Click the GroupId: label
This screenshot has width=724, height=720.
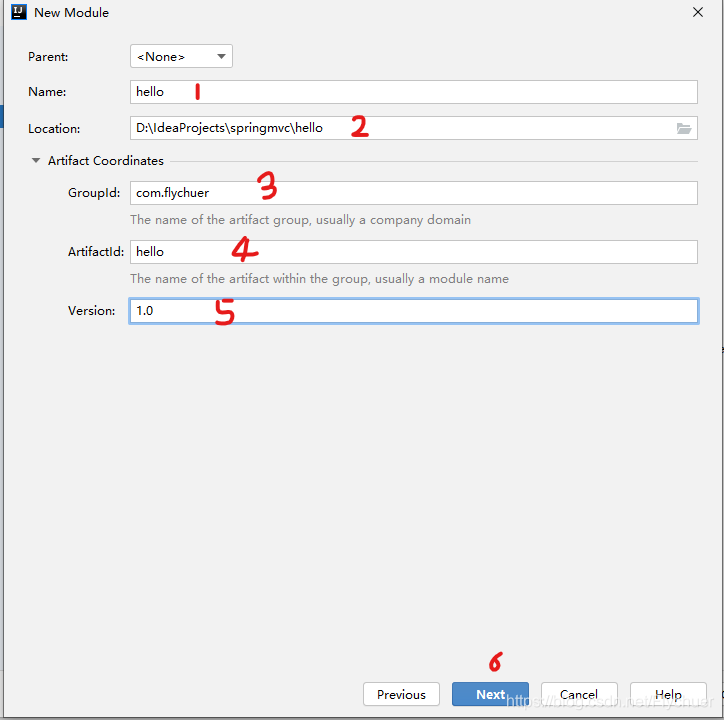tap(94, 193)
